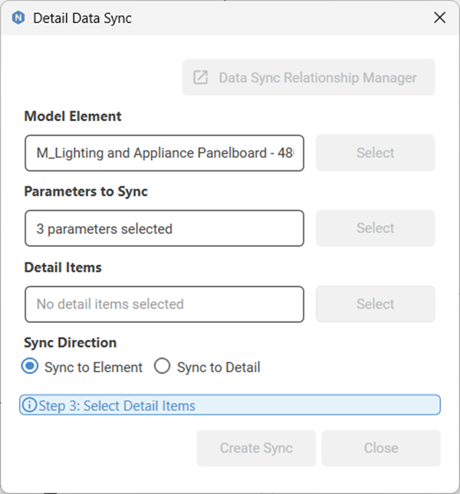Click Select next to Parameters to Sync
This screenshot has width=460, height=494.
(x=375, y=228)
